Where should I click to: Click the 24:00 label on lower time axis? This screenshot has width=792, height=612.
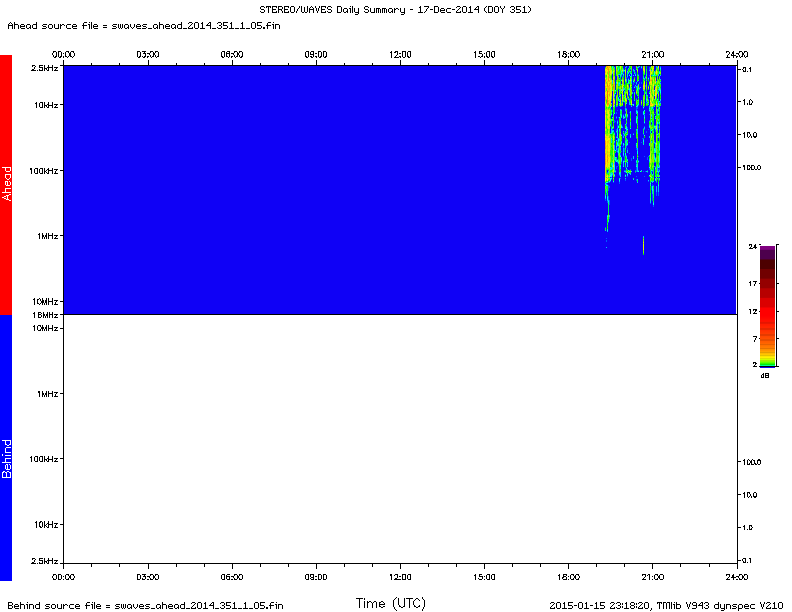(x=736, y=577)
